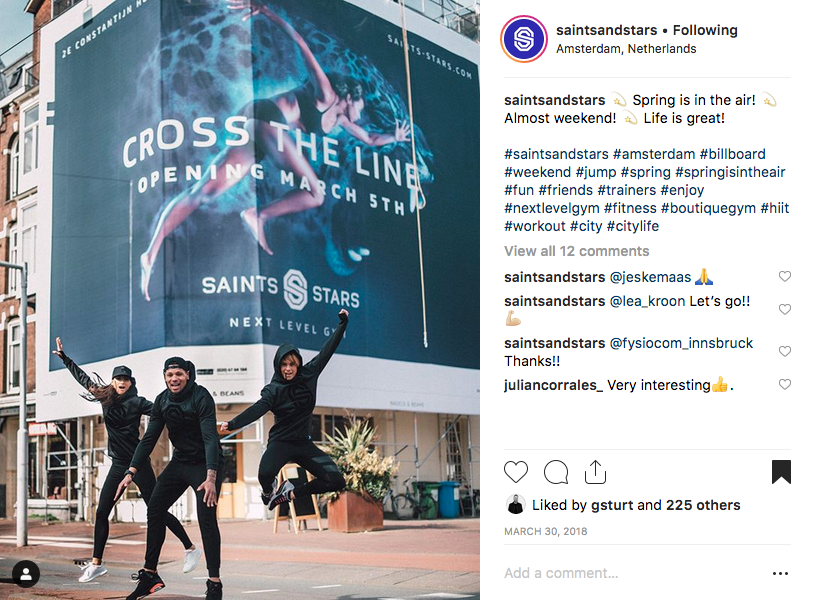Image resolution: width=815 pixels, height=600 pixels.
Task: Show tagged people icon on photo
Action: [25, 574]
